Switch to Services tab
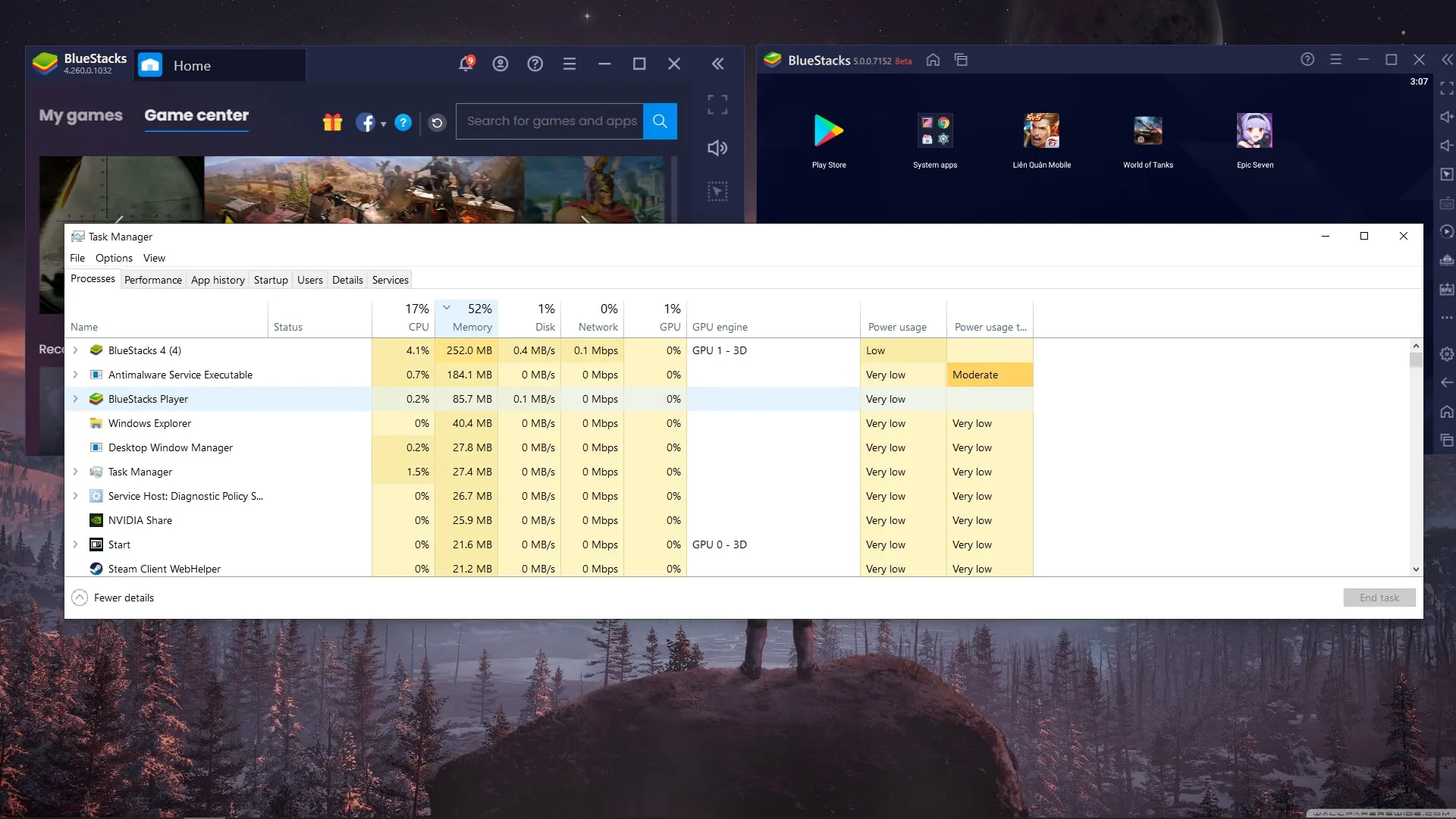Viewport: 1456px width, 819px height. 391,280
